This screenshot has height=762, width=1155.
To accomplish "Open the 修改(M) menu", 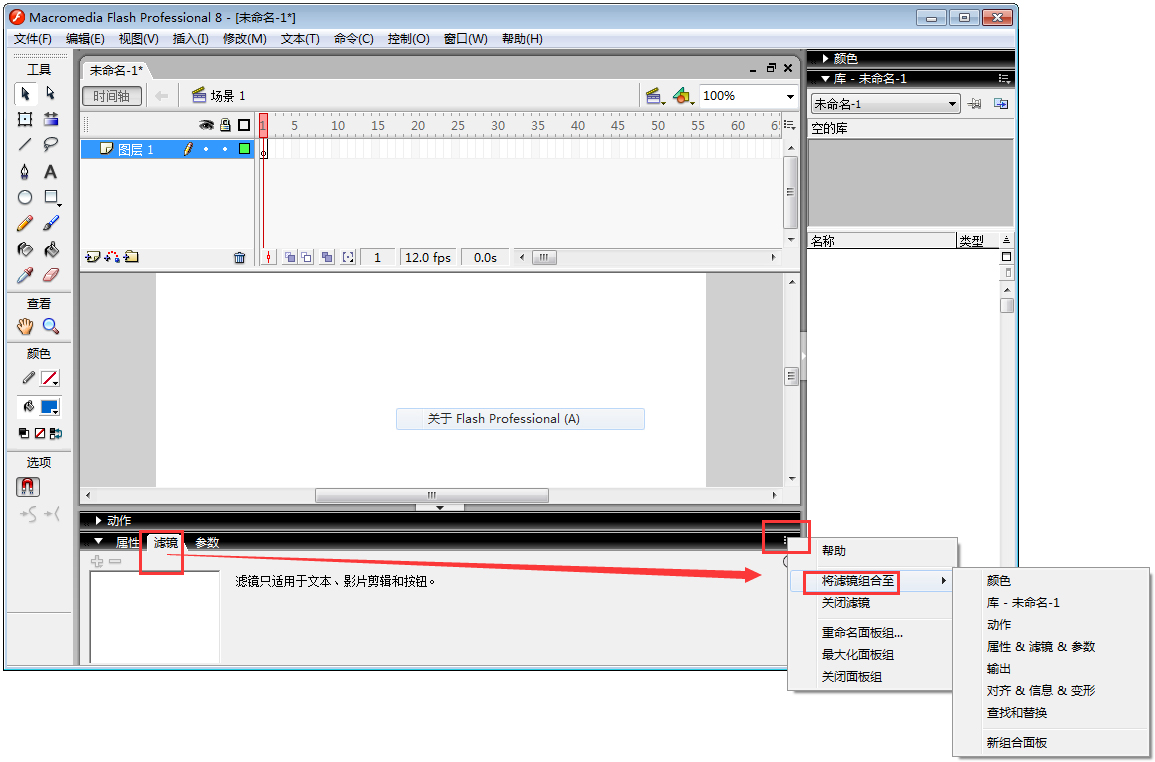I will tap(245, 38).
